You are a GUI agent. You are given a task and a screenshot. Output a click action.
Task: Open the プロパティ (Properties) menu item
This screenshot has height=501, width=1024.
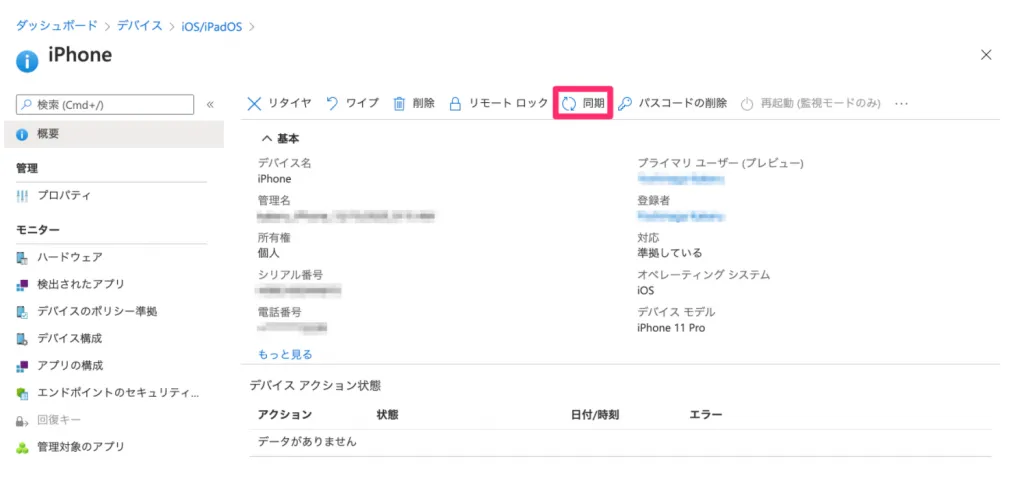64,195
